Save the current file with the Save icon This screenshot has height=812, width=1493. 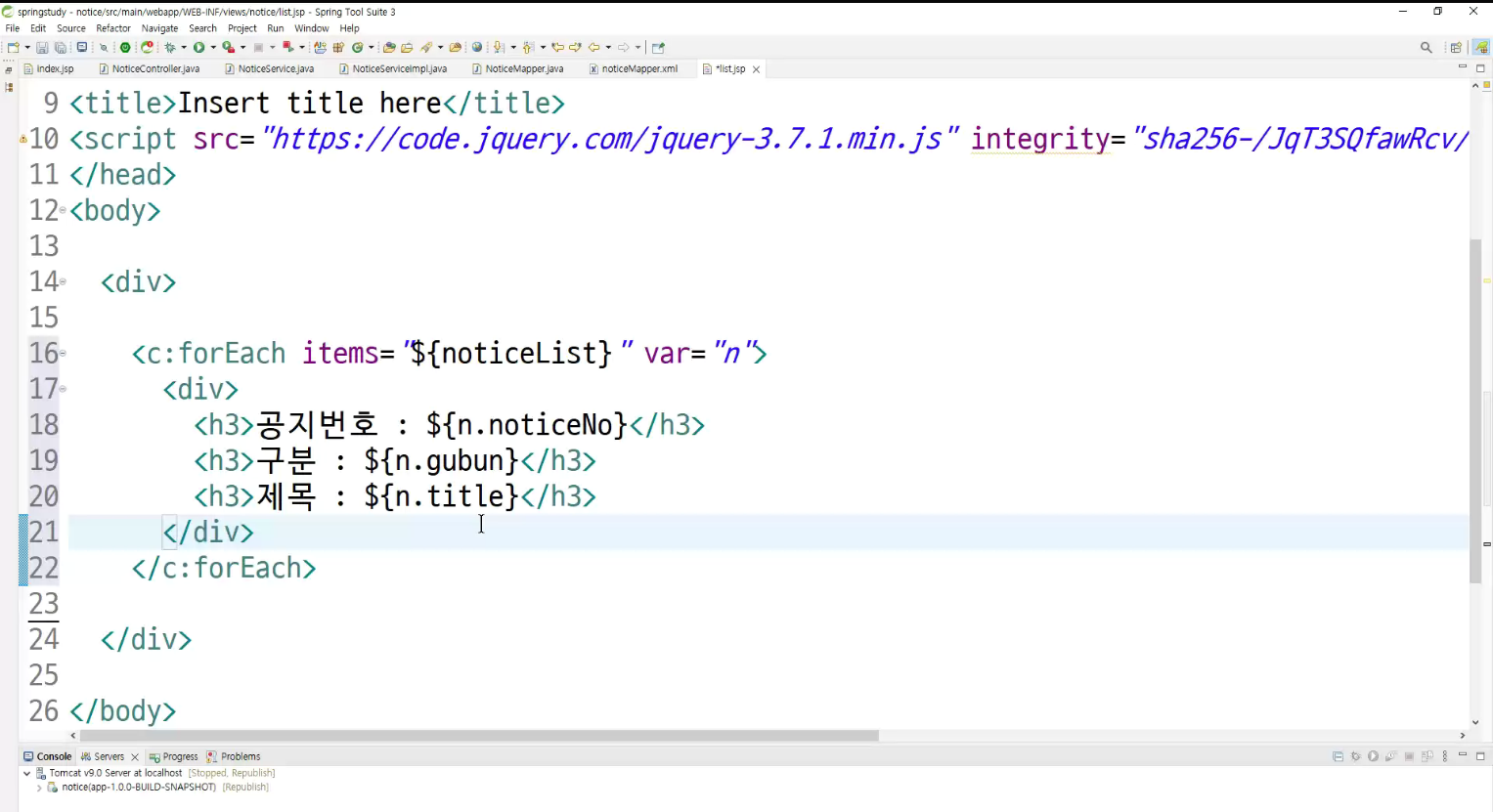coord(42,47)
